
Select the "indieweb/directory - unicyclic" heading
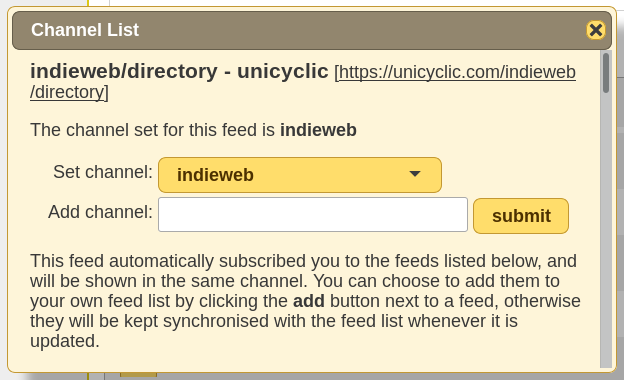tap(179, 71)
